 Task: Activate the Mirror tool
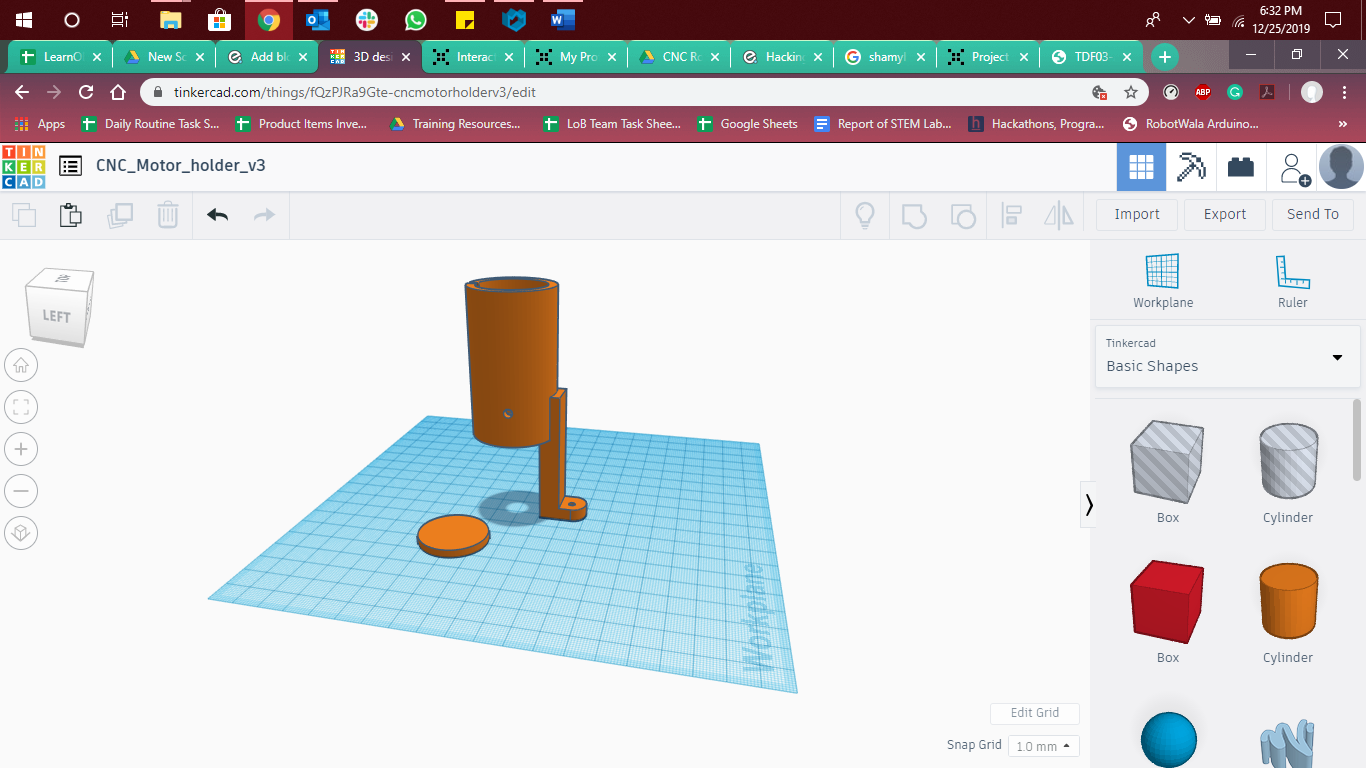pos(1058,214)
